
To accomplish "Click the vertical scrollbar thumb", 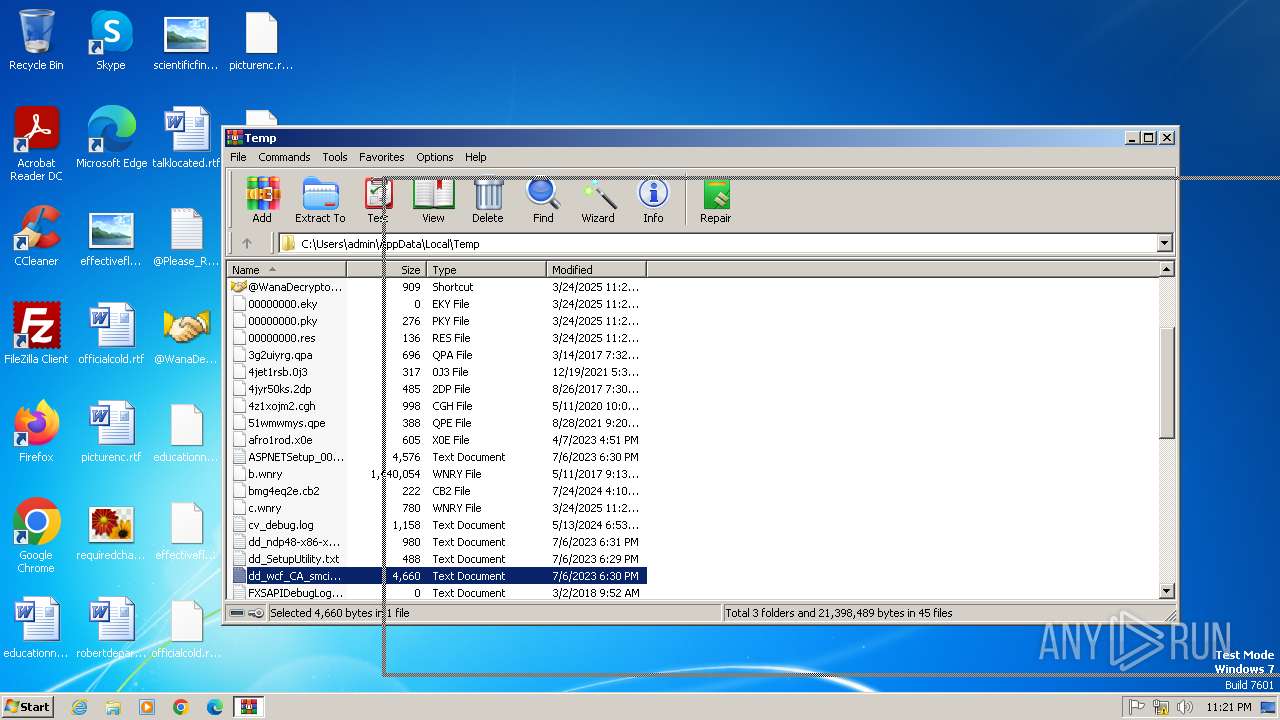I will (x=1166, y=381).
